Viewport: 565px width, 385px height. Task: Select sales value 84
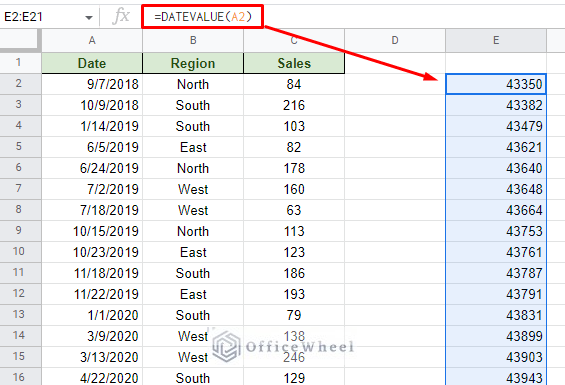(x=294, y=84)
